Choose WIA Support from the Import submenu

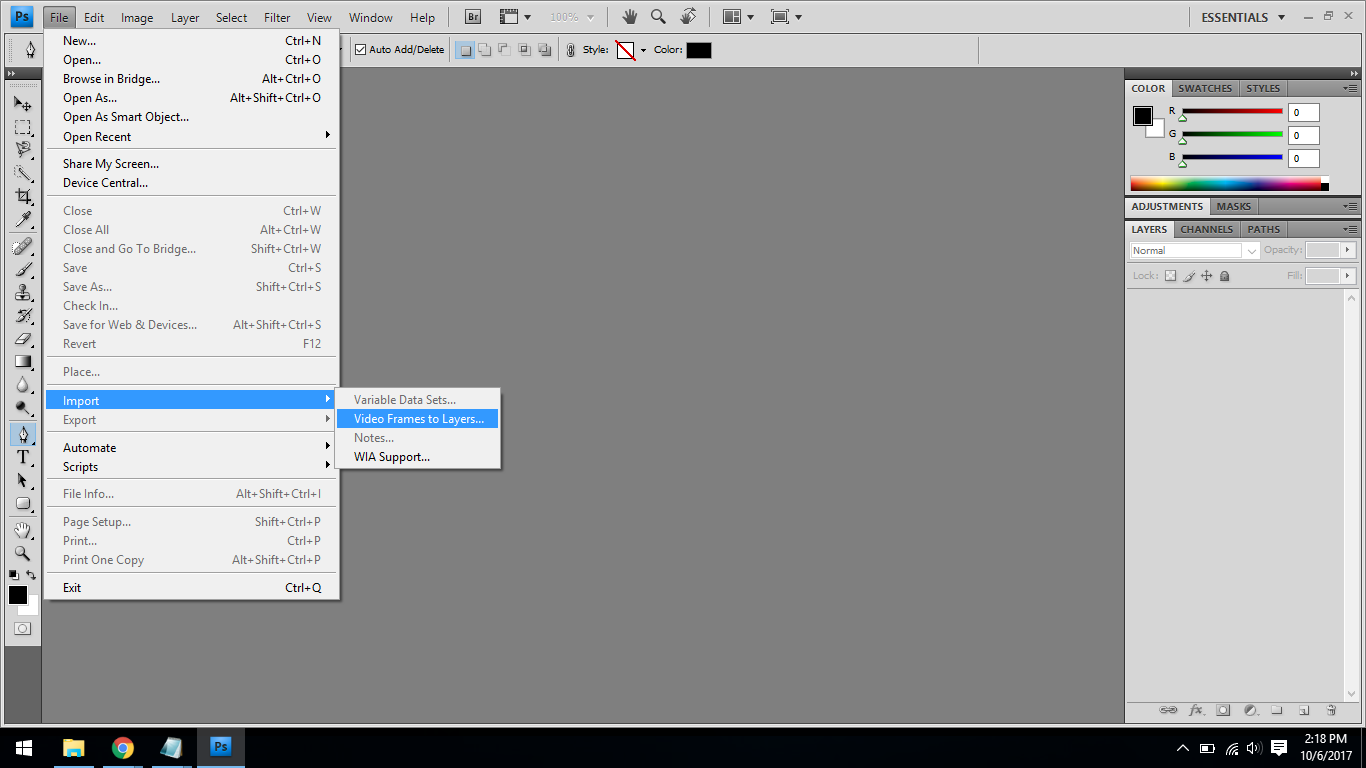[417, 457]
